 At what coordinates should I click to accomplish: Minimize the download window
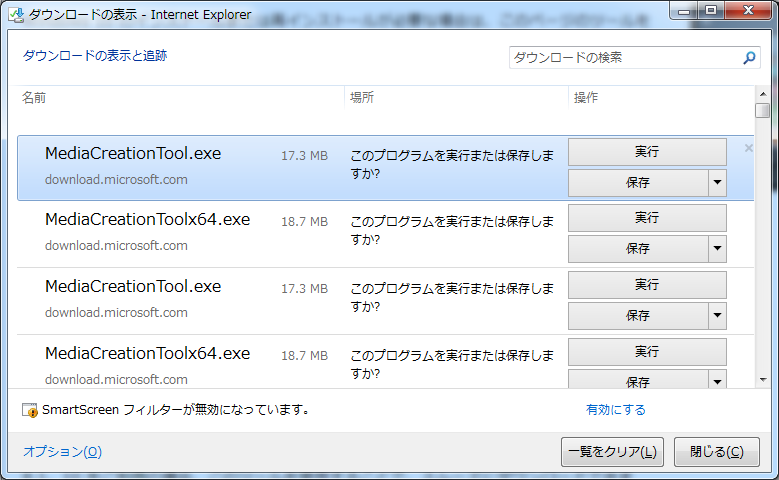684,11
